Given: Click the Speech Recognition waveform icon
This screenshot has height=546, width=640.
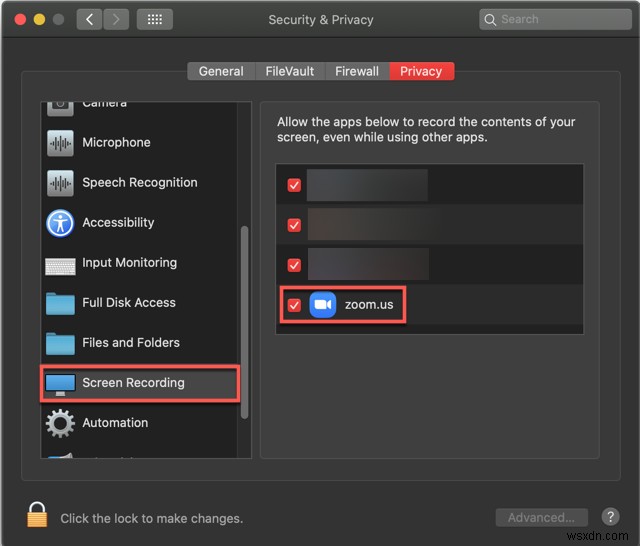Looking at the screenshot, I should (60, 183).
